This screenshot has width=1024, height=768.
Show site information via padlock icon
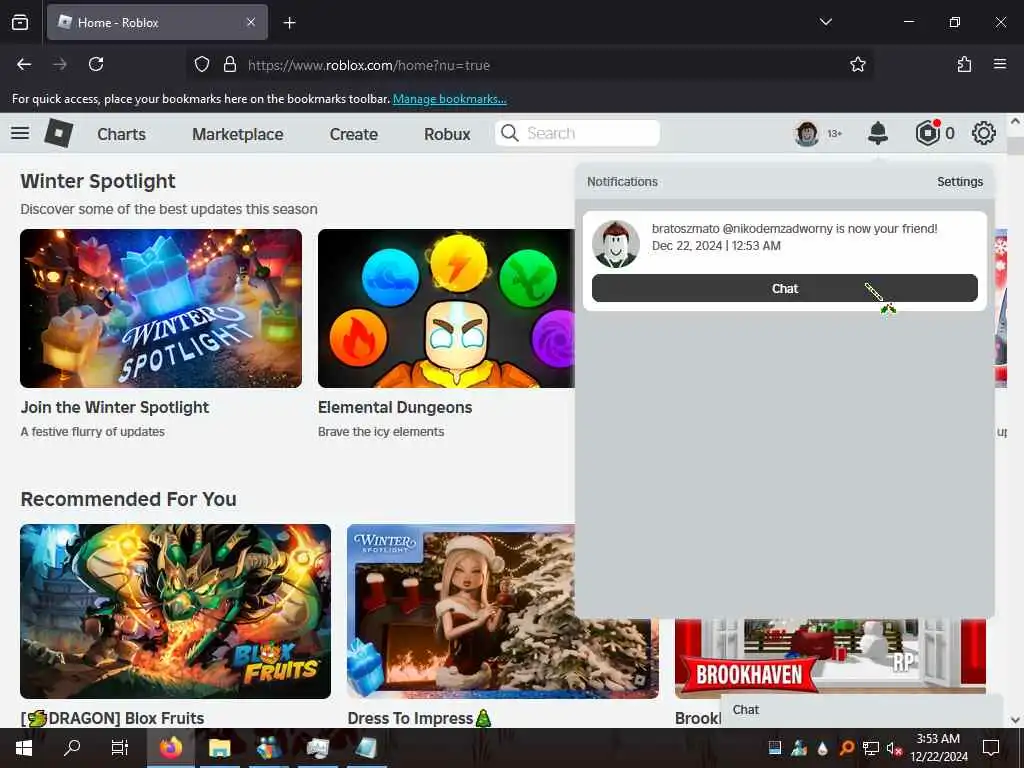[229, 64]
